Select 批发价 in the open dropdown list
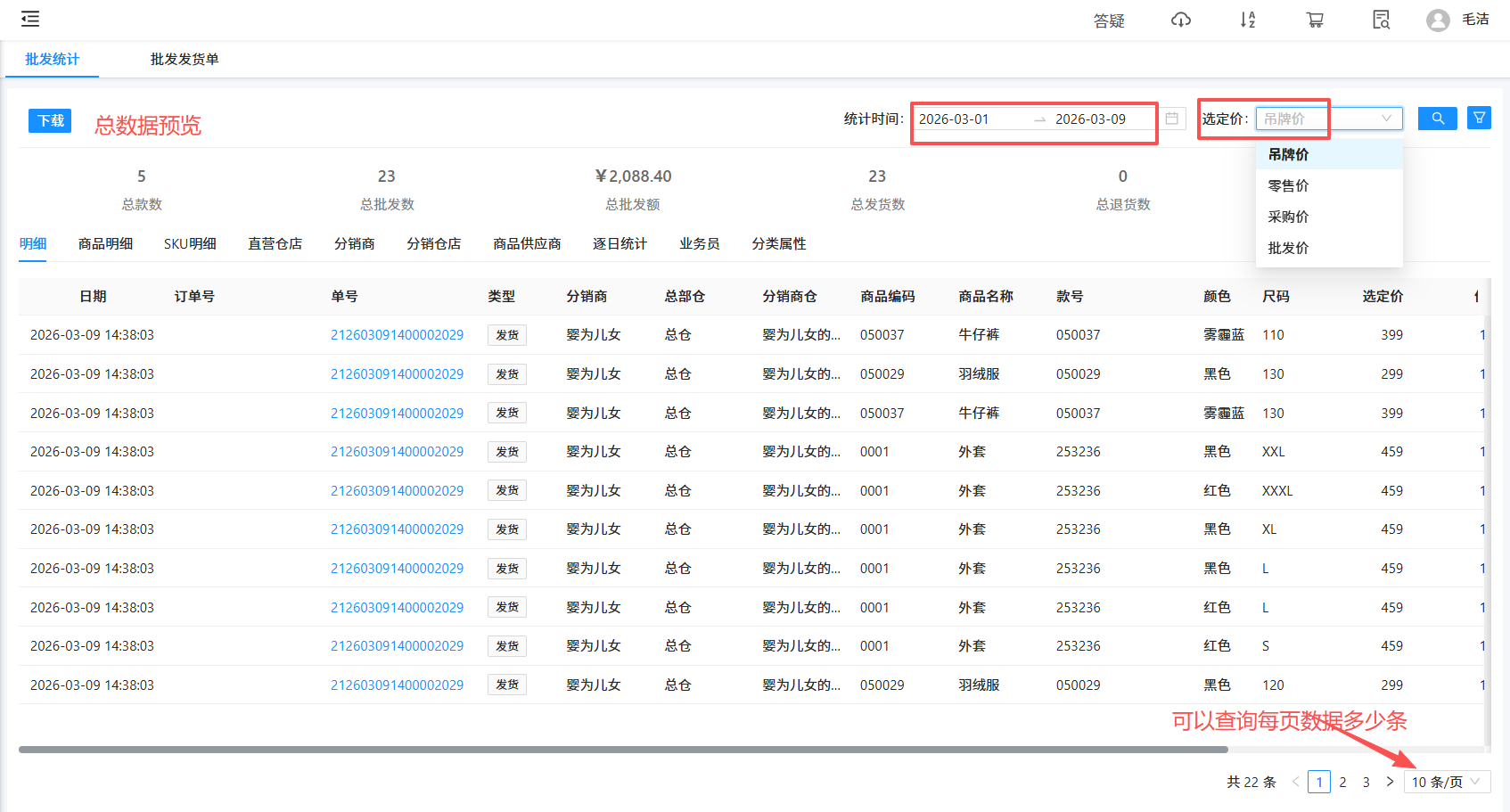The image size is (1510, 812). pos(1288,248)
